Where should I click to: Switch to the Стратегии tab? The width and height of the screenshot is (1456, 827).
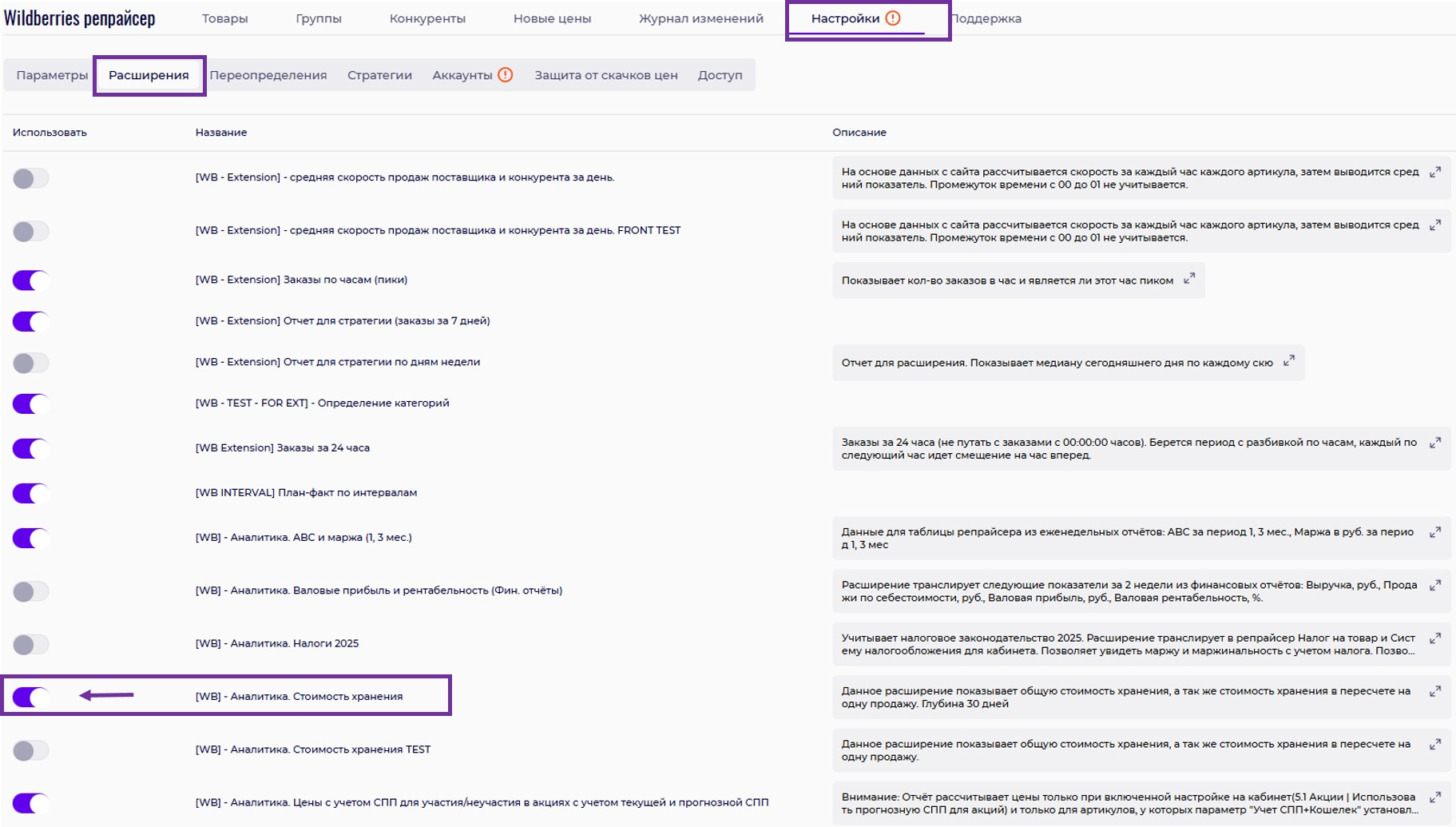pos(379,75)
